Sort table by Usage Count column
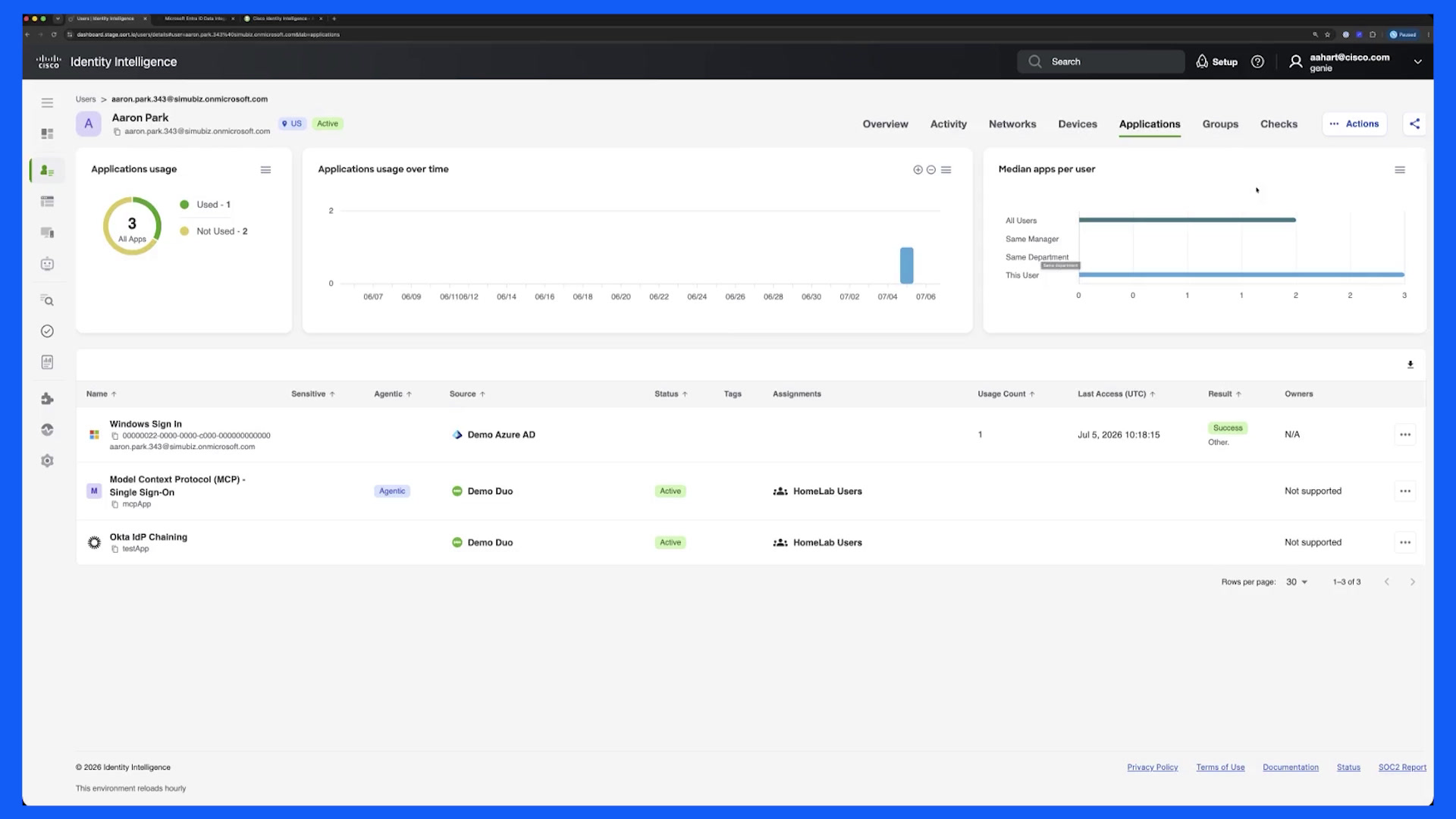The height and width of the screenshot is (819, 1456). pos(1006,394)
